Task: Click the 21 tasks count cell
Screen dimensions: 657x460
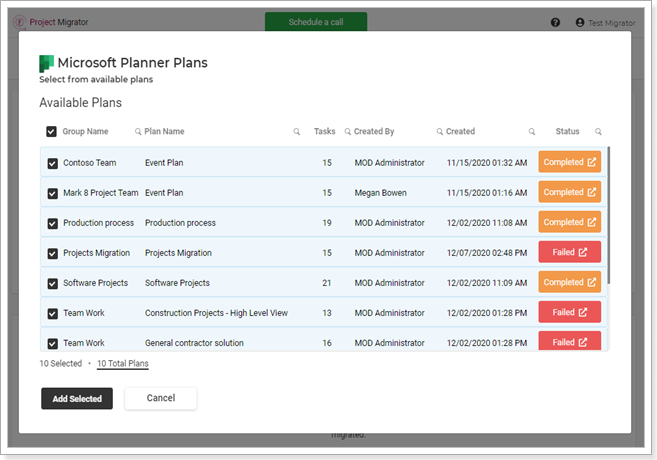Action: pyautogui.click(x=327, y=283)
